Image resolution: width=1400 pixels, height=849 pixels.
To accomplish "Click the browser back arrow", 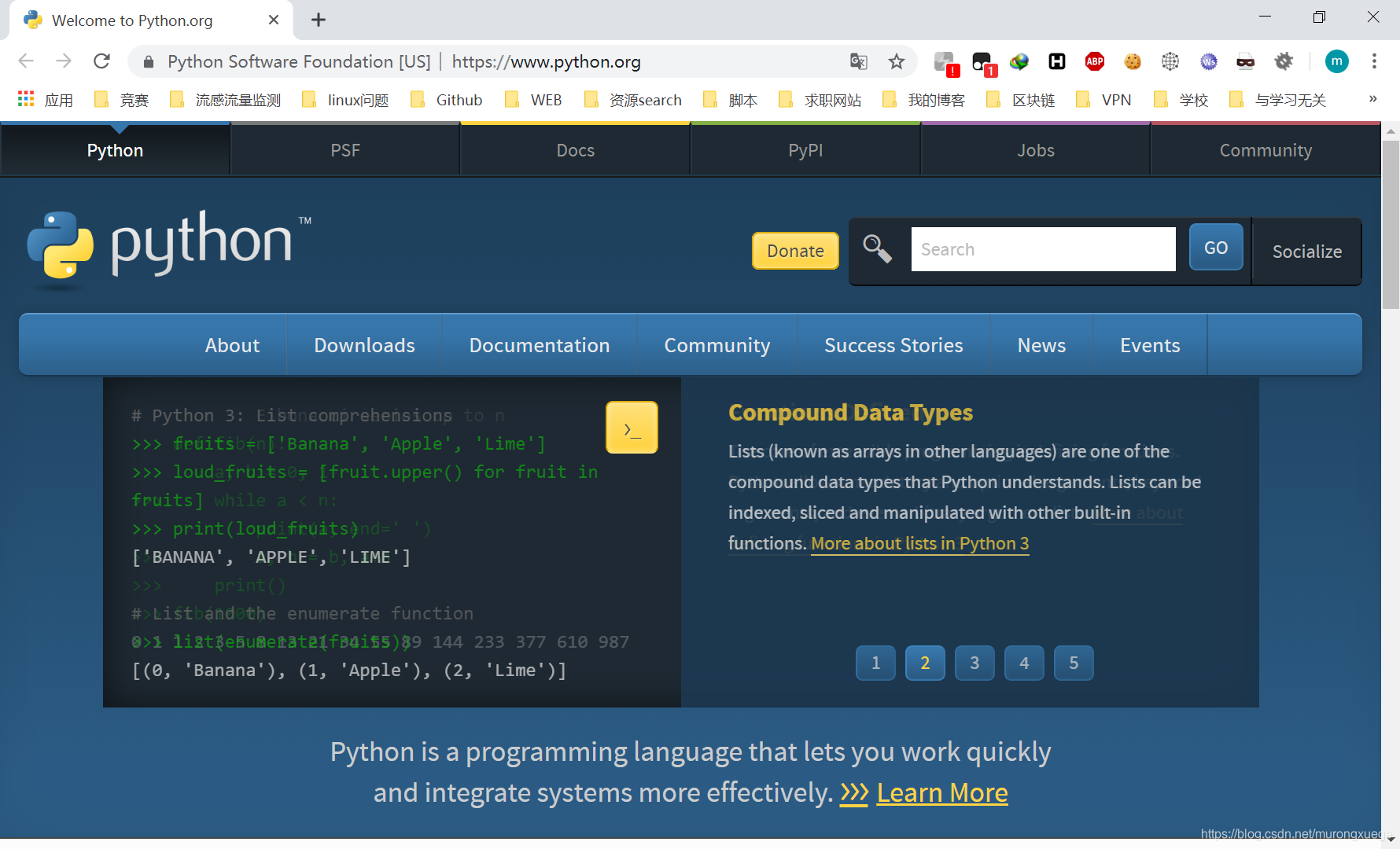I will (26, 61).
